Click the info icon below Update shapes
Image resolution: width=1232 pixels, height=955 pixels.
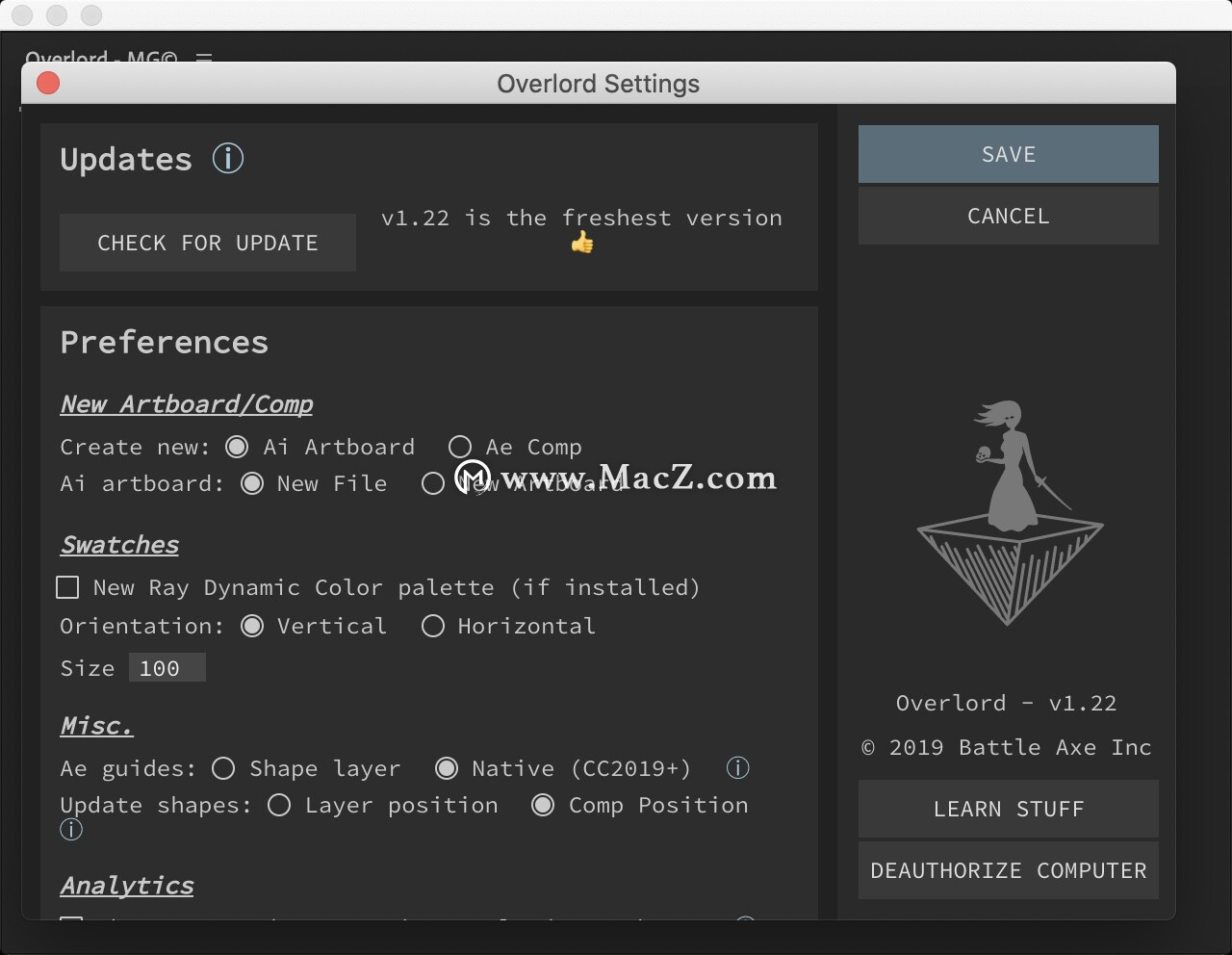pyautogui.click(x=71, y=829)
